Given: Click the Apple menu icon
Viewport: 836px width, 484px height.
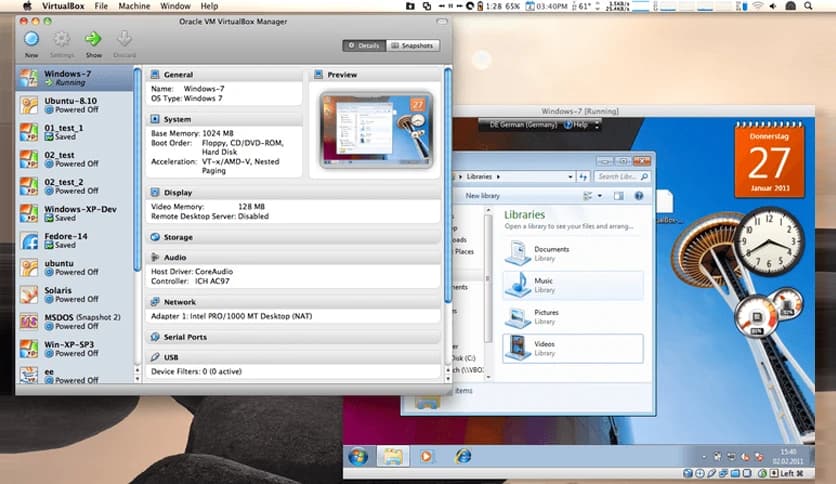Looking at the screenshot, I should tap(27, 6).
